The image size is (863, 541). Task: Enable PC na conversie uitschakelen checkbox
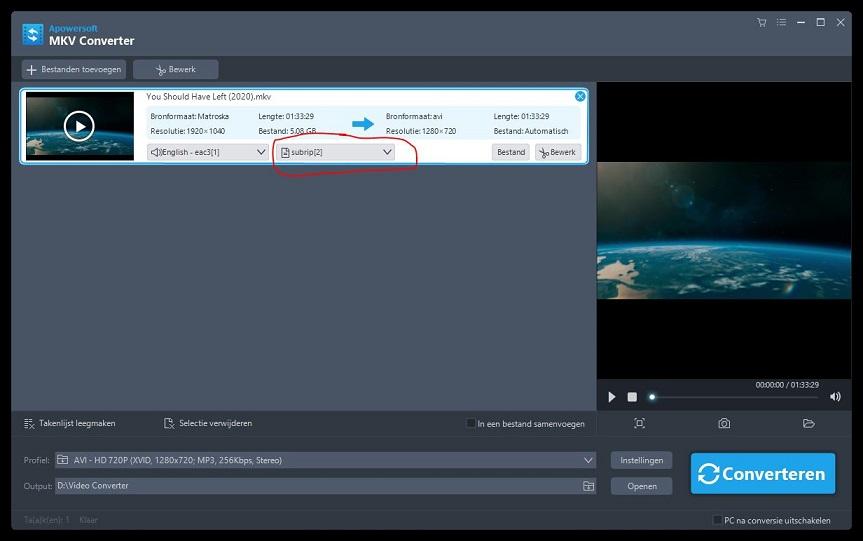pyautogui.click(x=717, y=520)
